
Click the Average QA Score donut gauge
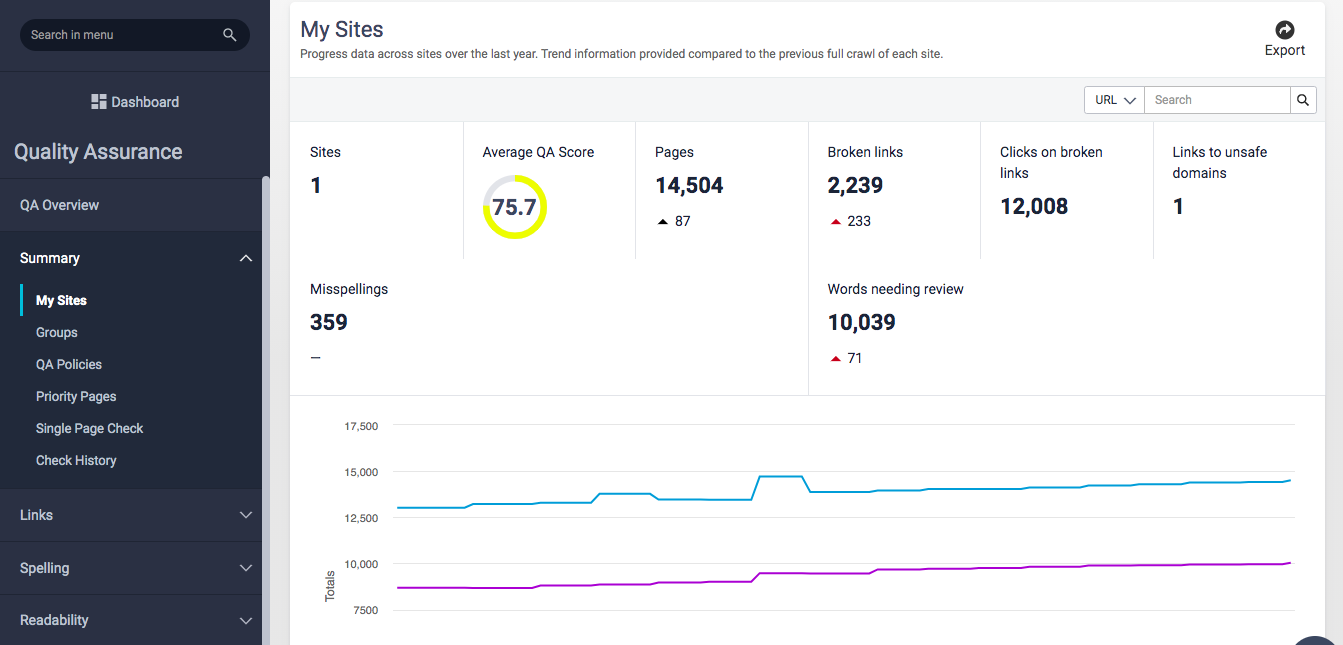coord(515,207)
